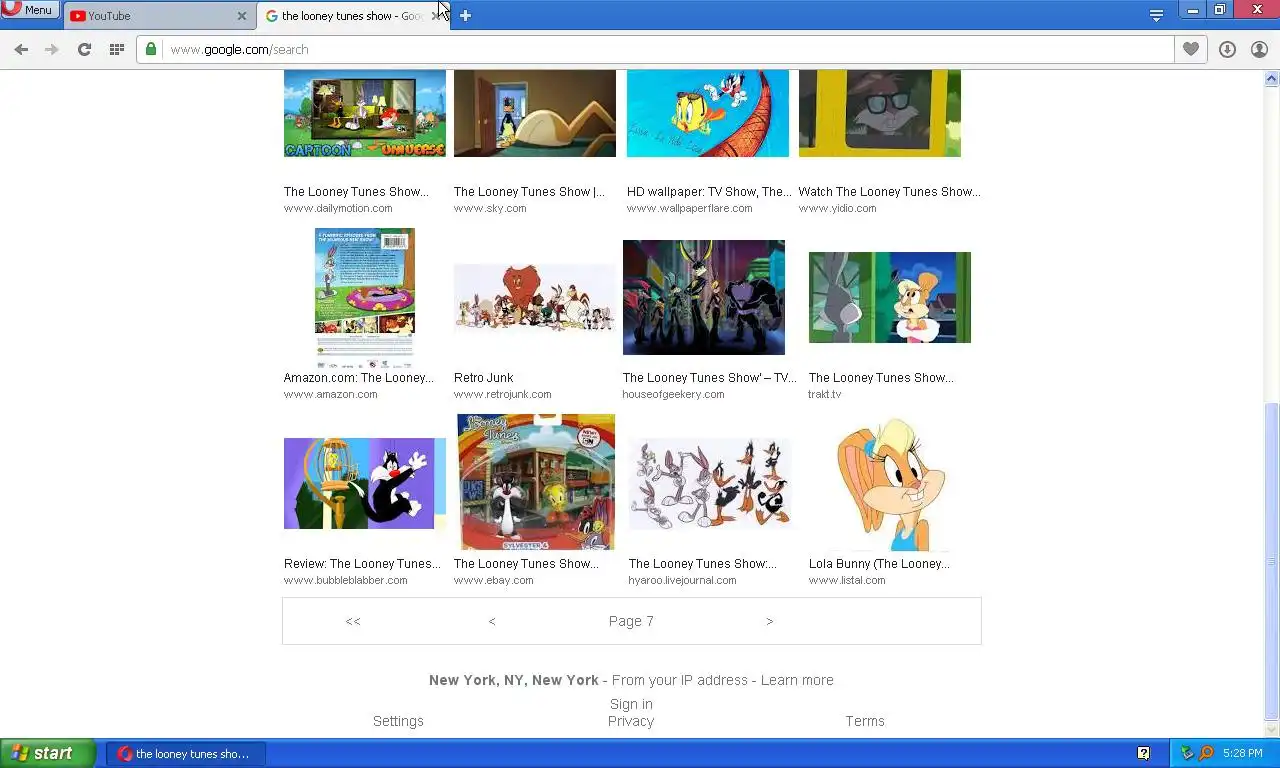Click 'Watch The Looney Tunes Show...' link

889,192
